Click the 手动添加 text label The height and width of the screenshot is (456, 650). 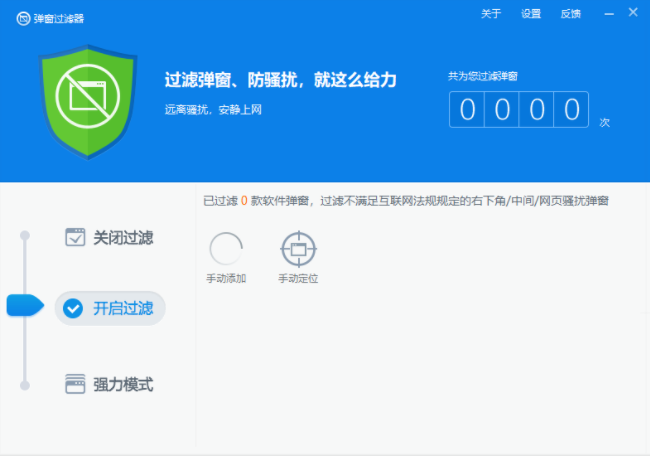(x=226, y=278)
